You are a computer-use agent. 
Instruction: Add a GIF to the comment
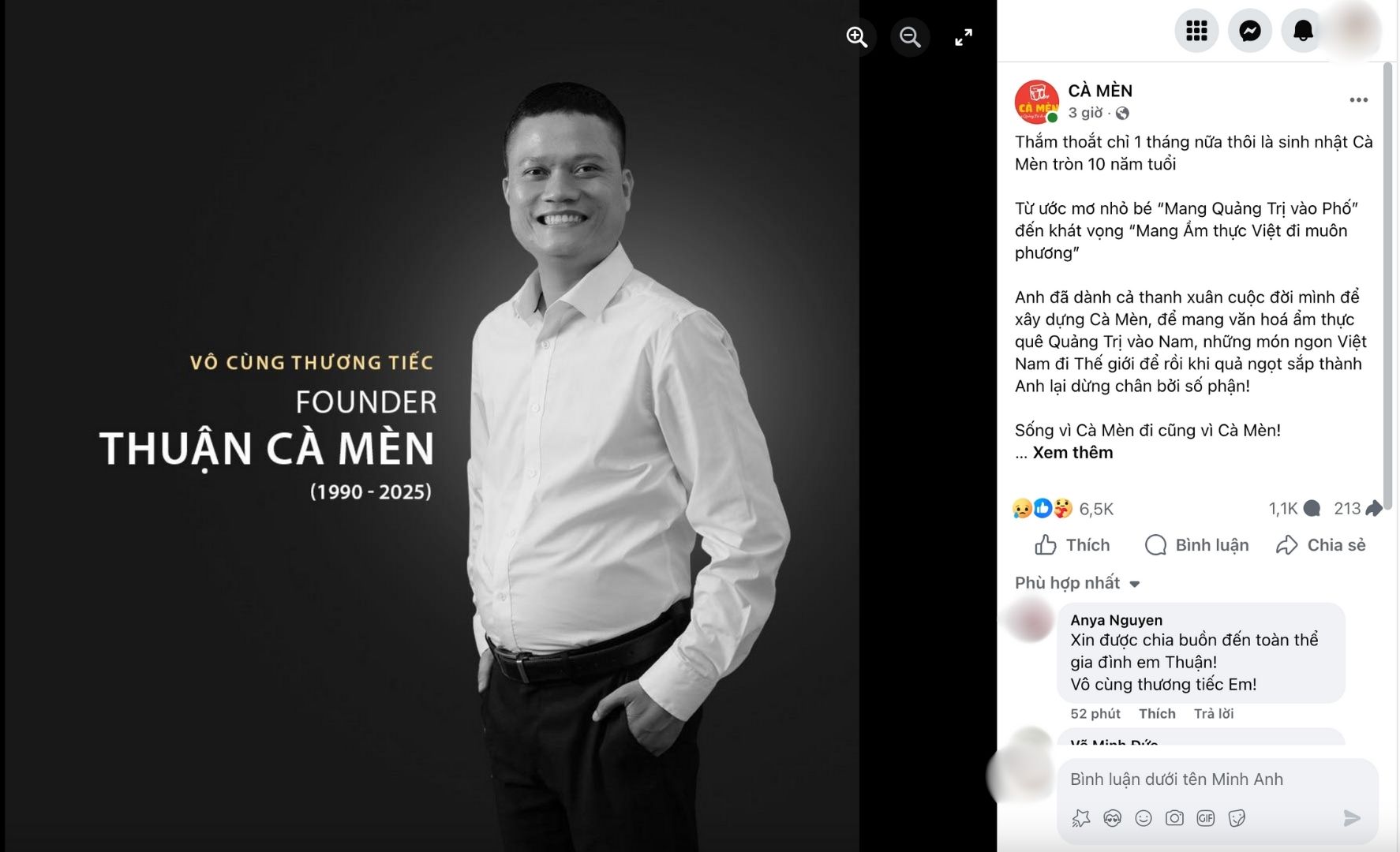pyautogui.click(x=1206, y=818)
